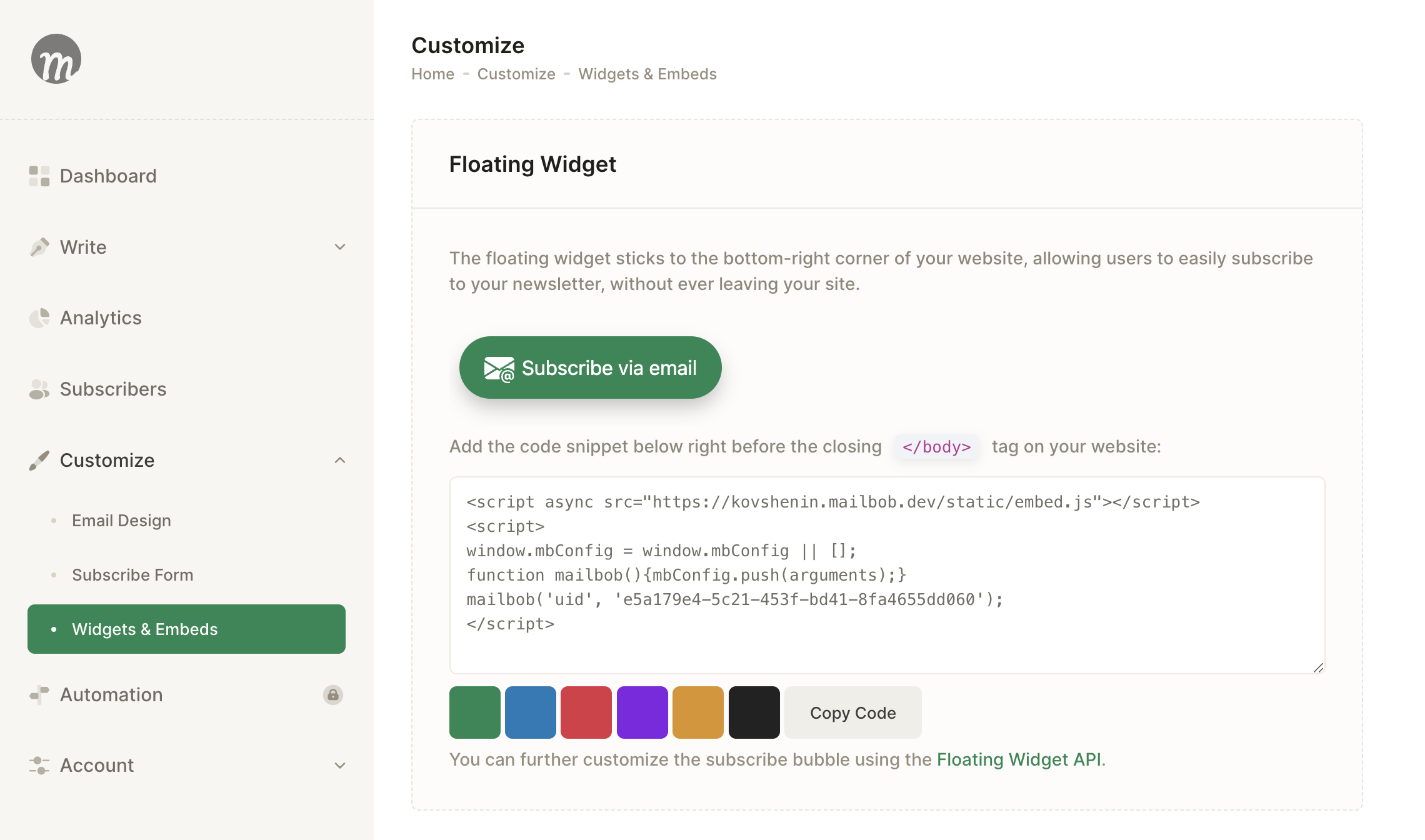
Task: Expand the Account menu chevron
Action: [340, 766]
